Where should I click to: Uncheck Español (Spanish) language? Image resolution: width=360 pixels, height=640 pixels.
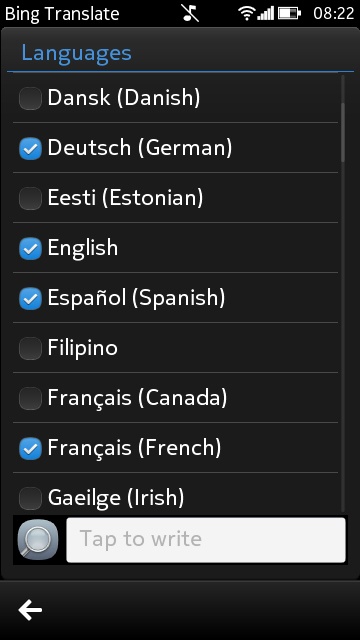30,298
